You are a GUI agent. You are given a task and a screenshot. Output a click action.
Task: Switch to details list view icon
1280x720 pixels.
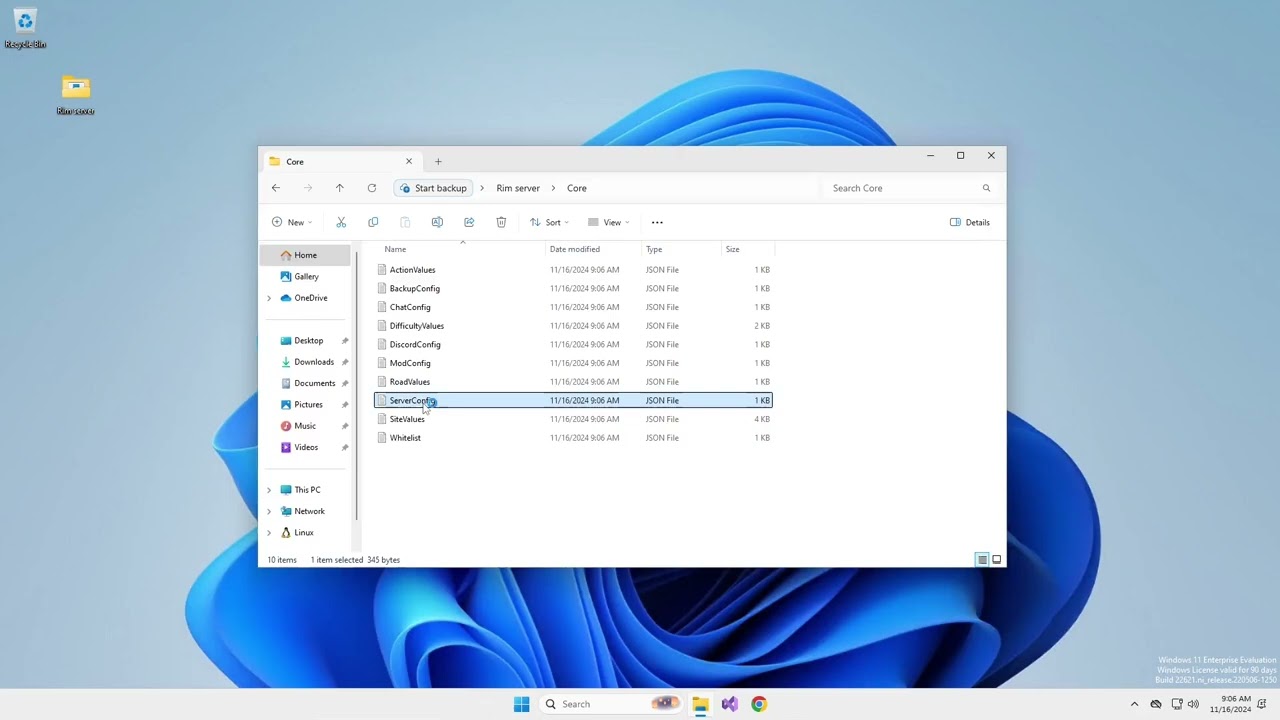coord(982,560)
